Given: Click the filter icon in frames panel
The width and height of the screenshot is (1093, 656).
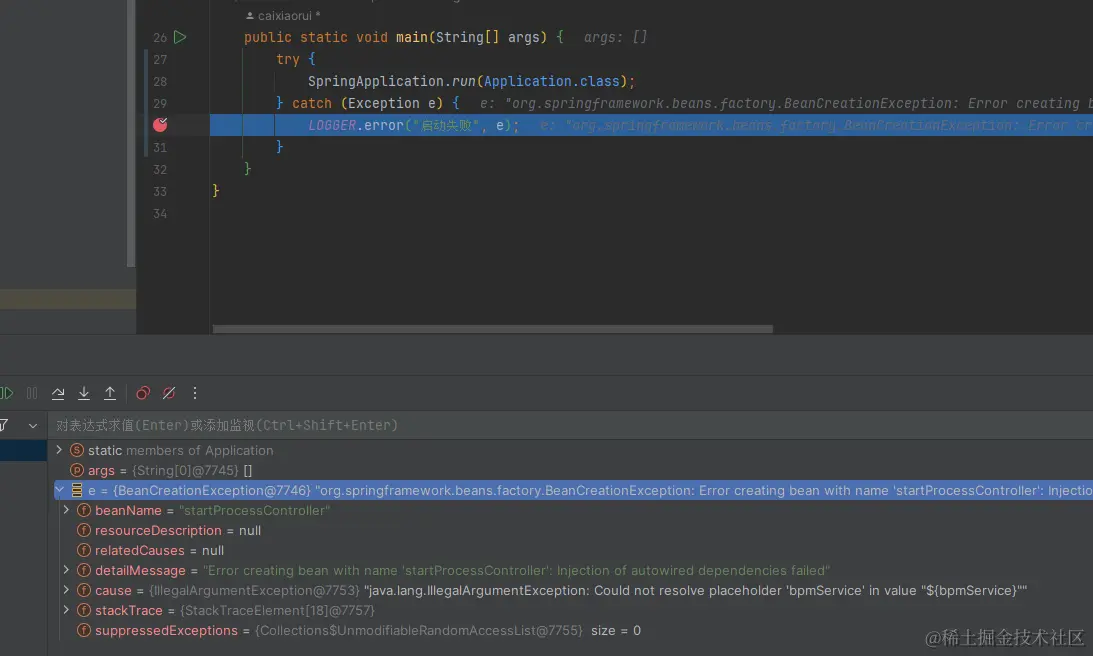Looking at the screenshot, I should [x=4, y=425].
